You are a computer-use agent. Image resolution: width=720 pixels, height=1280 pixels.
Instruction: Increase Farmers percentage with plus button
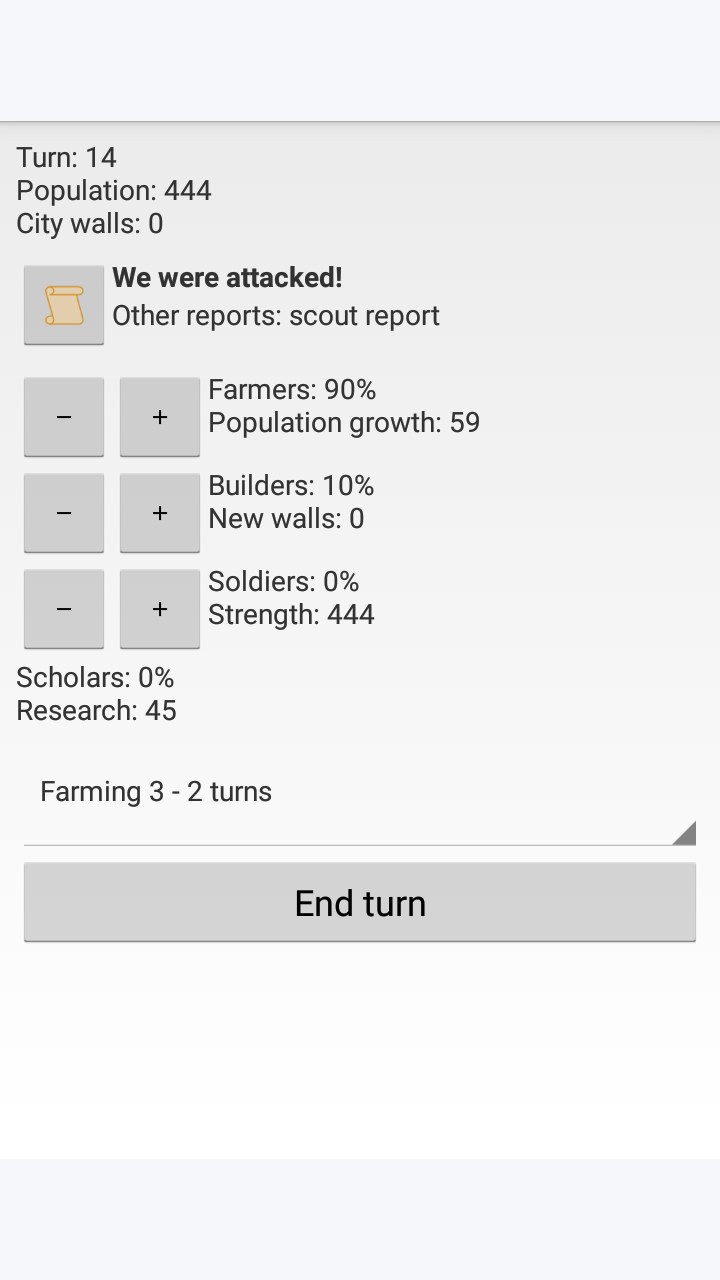point(160,417)
